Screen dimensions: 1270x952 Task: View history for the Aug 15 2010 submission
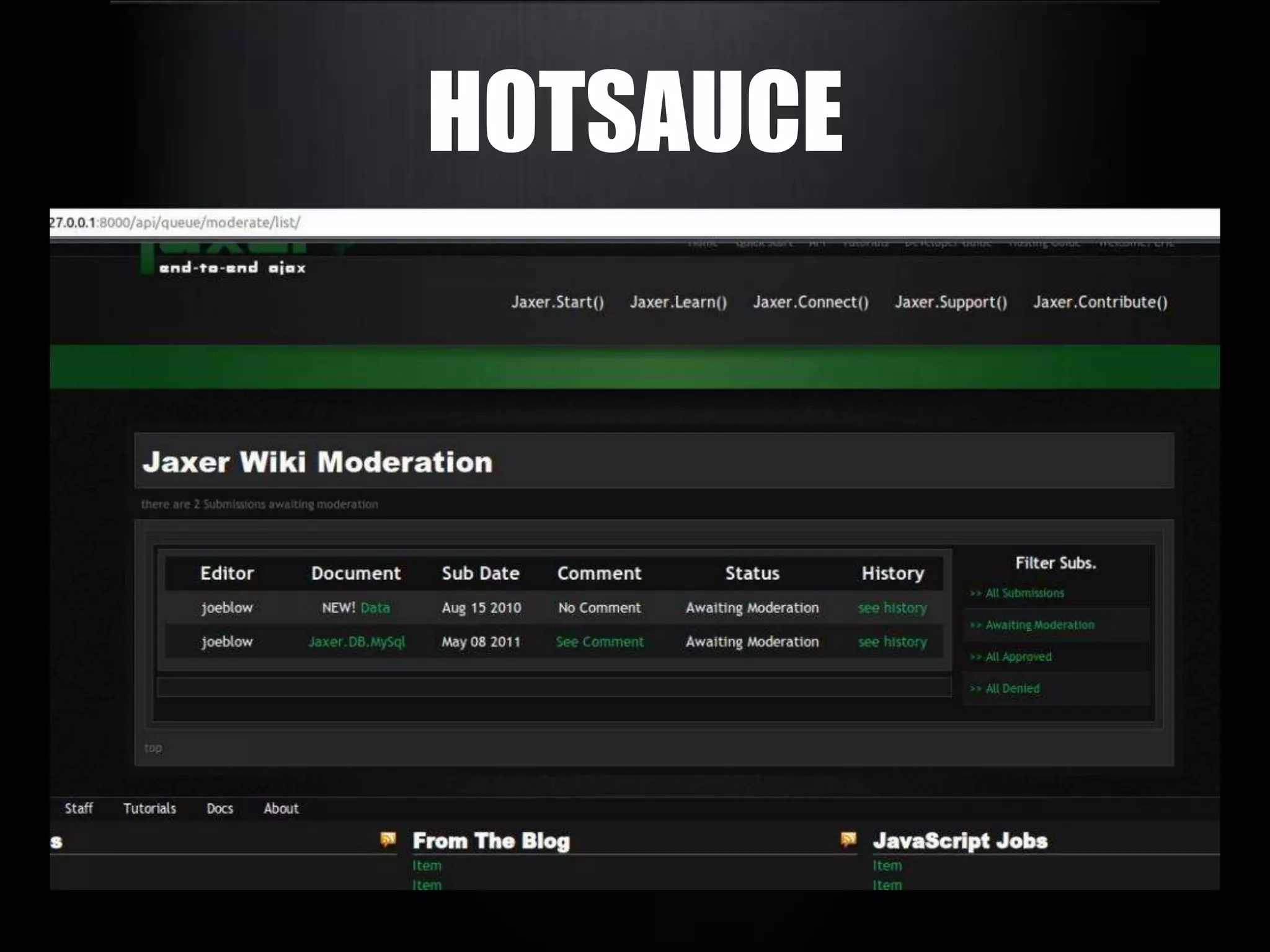pyautogui.click(x=892, y=607)
